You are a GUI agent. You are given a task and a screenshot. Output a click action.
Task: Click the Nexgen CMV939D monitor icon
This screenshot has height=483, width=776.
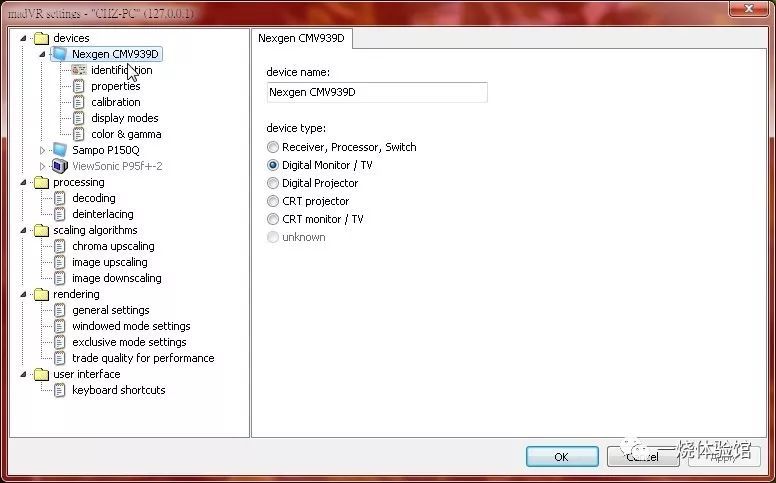pos(60,54)
